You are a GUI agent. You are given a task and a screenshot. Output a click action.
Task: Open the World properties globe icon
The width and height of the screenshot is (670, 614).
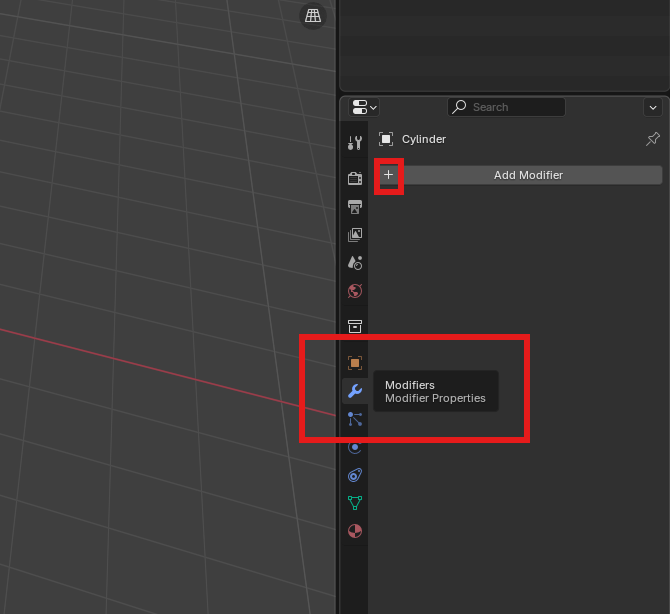[355, 291]
